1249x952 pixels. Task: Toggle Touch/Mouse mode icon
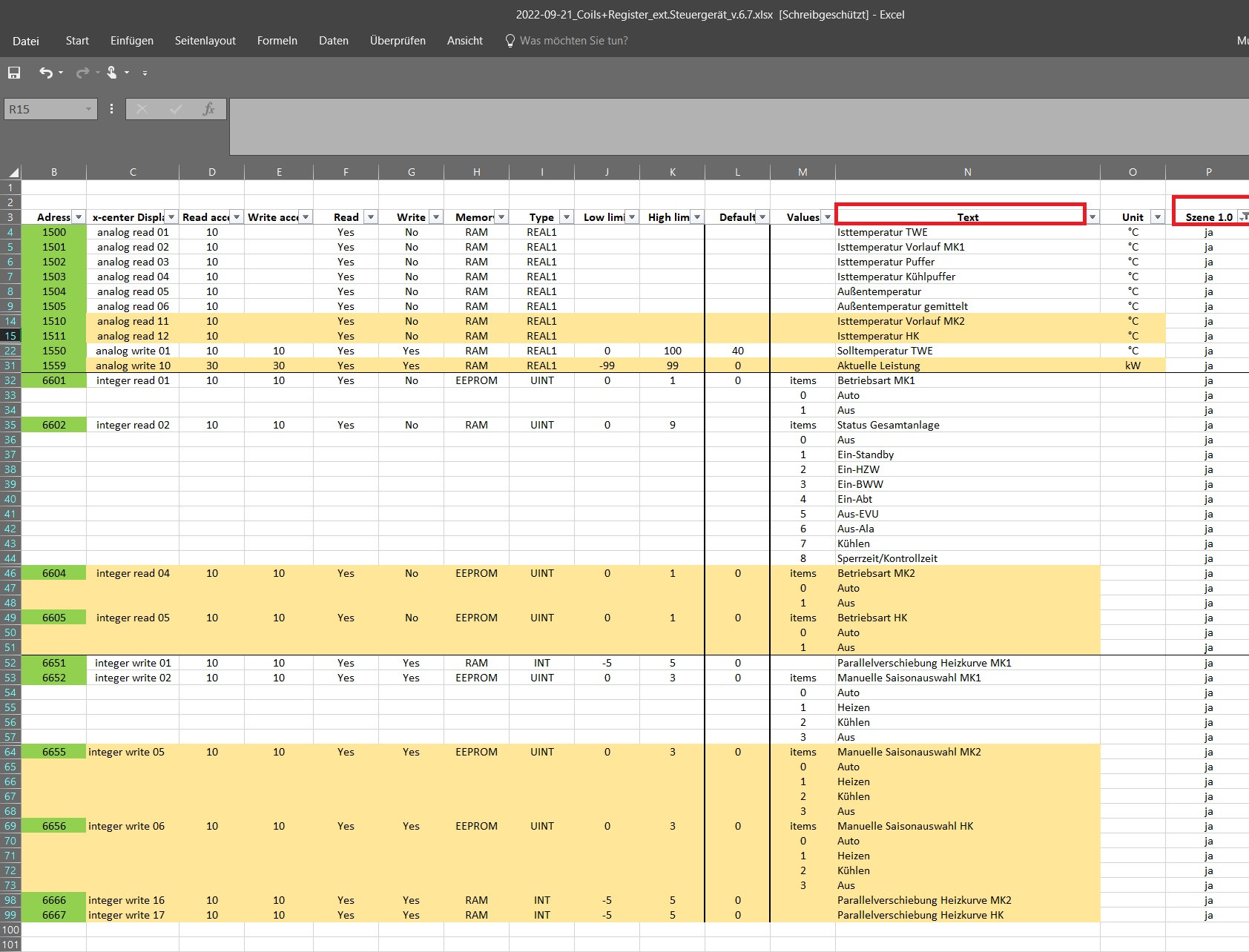(x=112, y=73)
